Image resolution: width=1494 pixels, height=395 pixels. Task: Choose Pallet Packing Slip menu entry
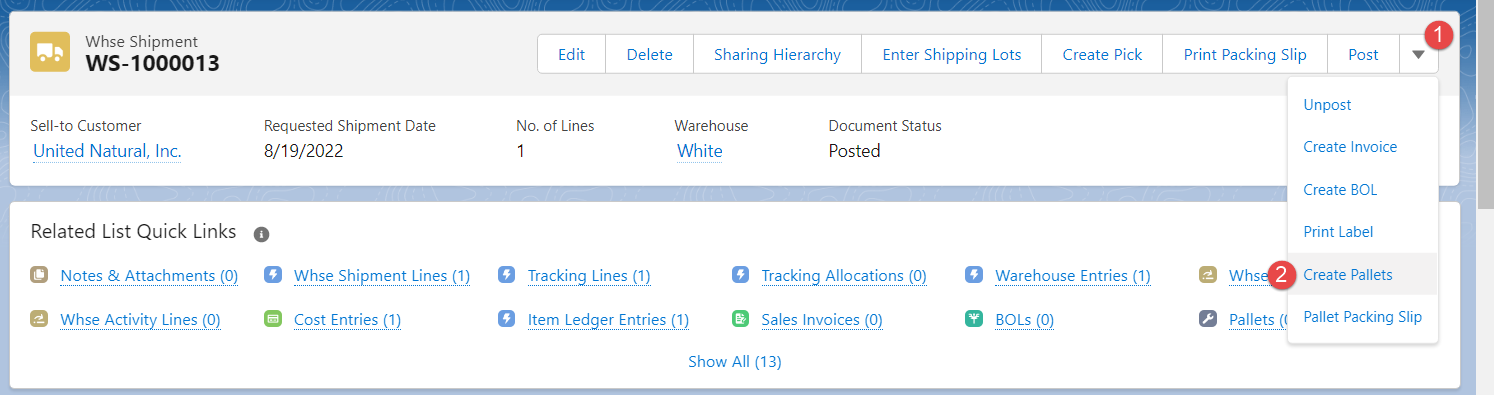[x=1363, y=317]
